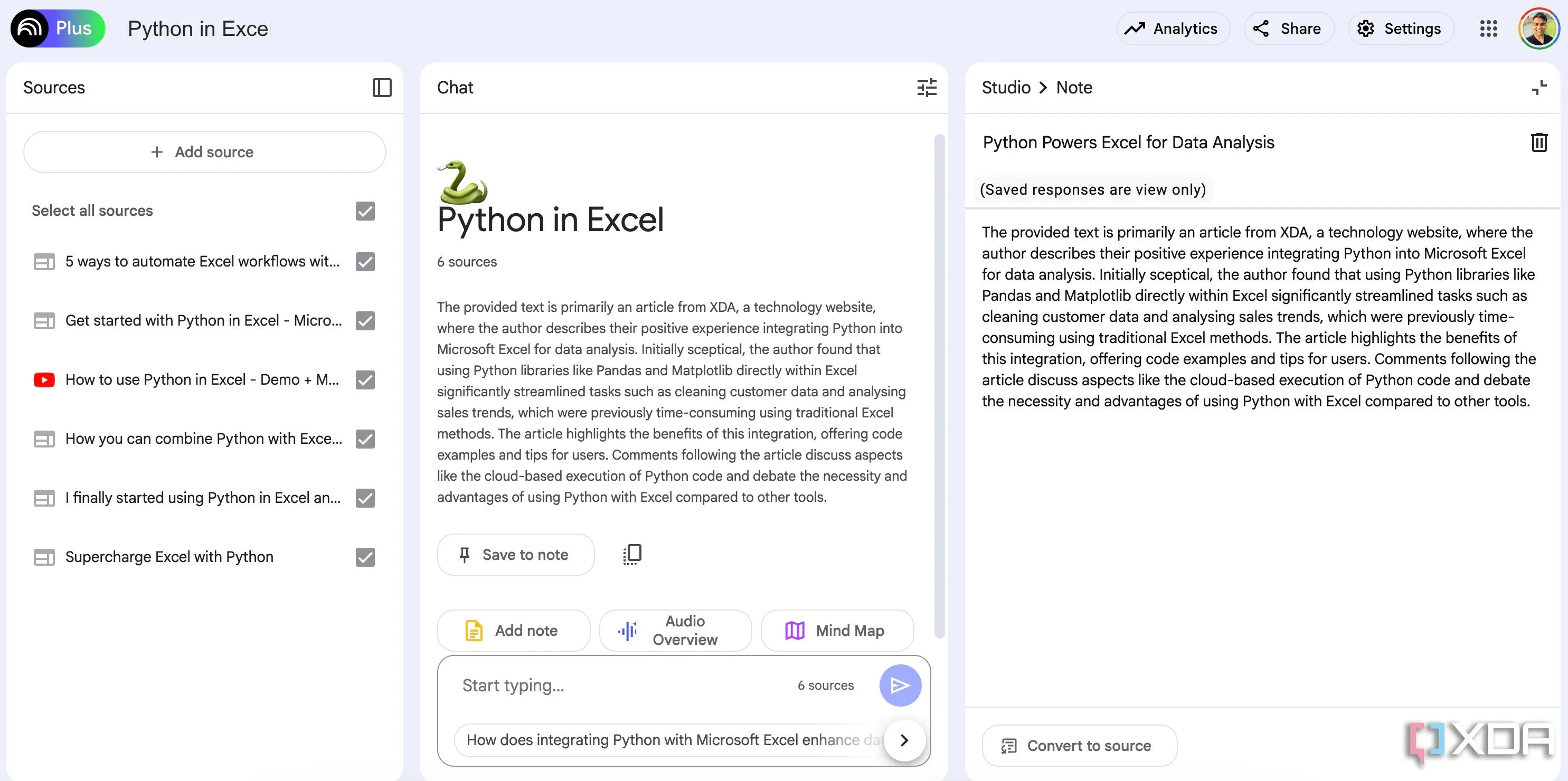Click '6 sources' indicator in chat box
This screenshot has height=781, width=1568.
click(825, 685)
